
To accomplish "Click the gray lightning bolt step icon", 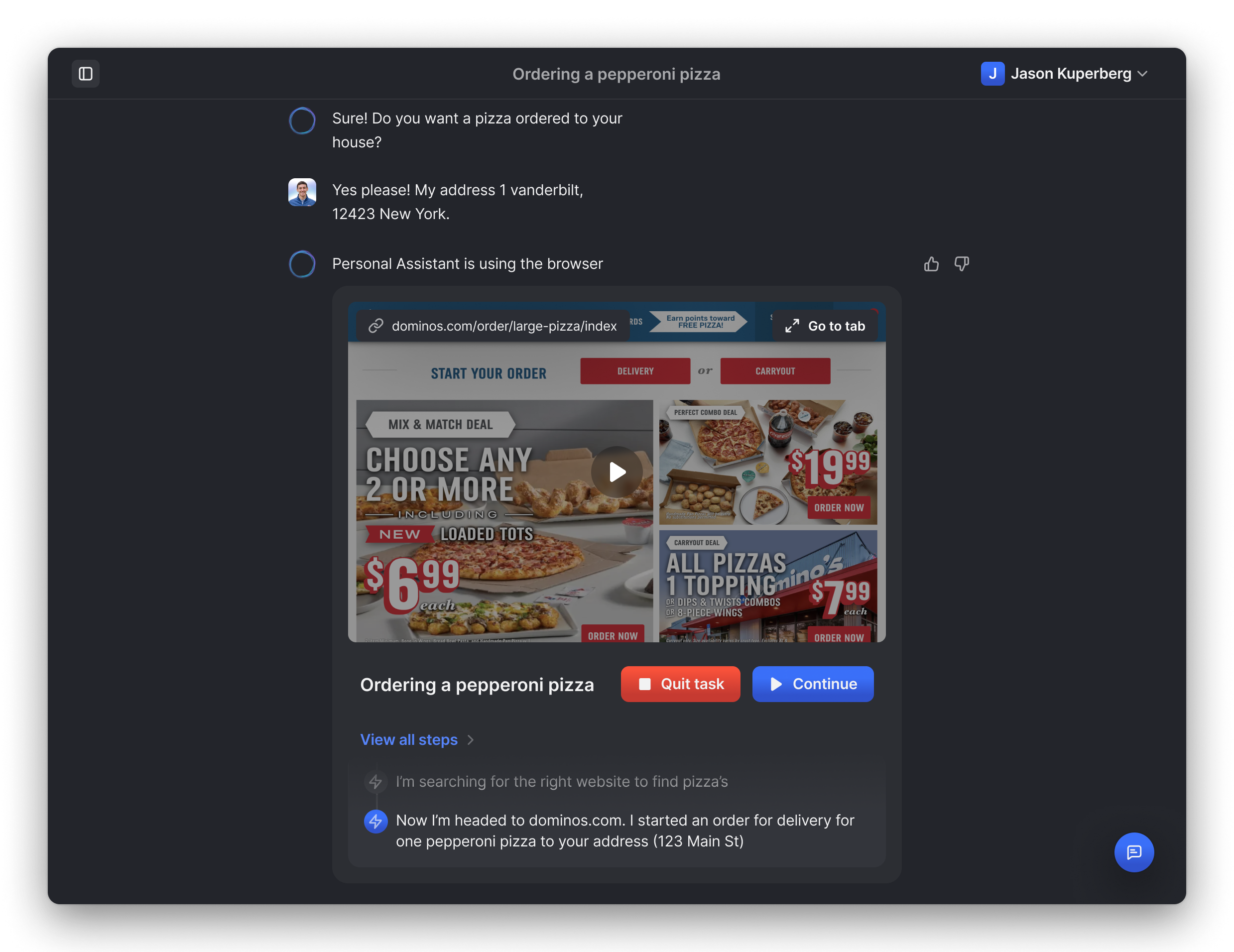I will click(376, 781).
